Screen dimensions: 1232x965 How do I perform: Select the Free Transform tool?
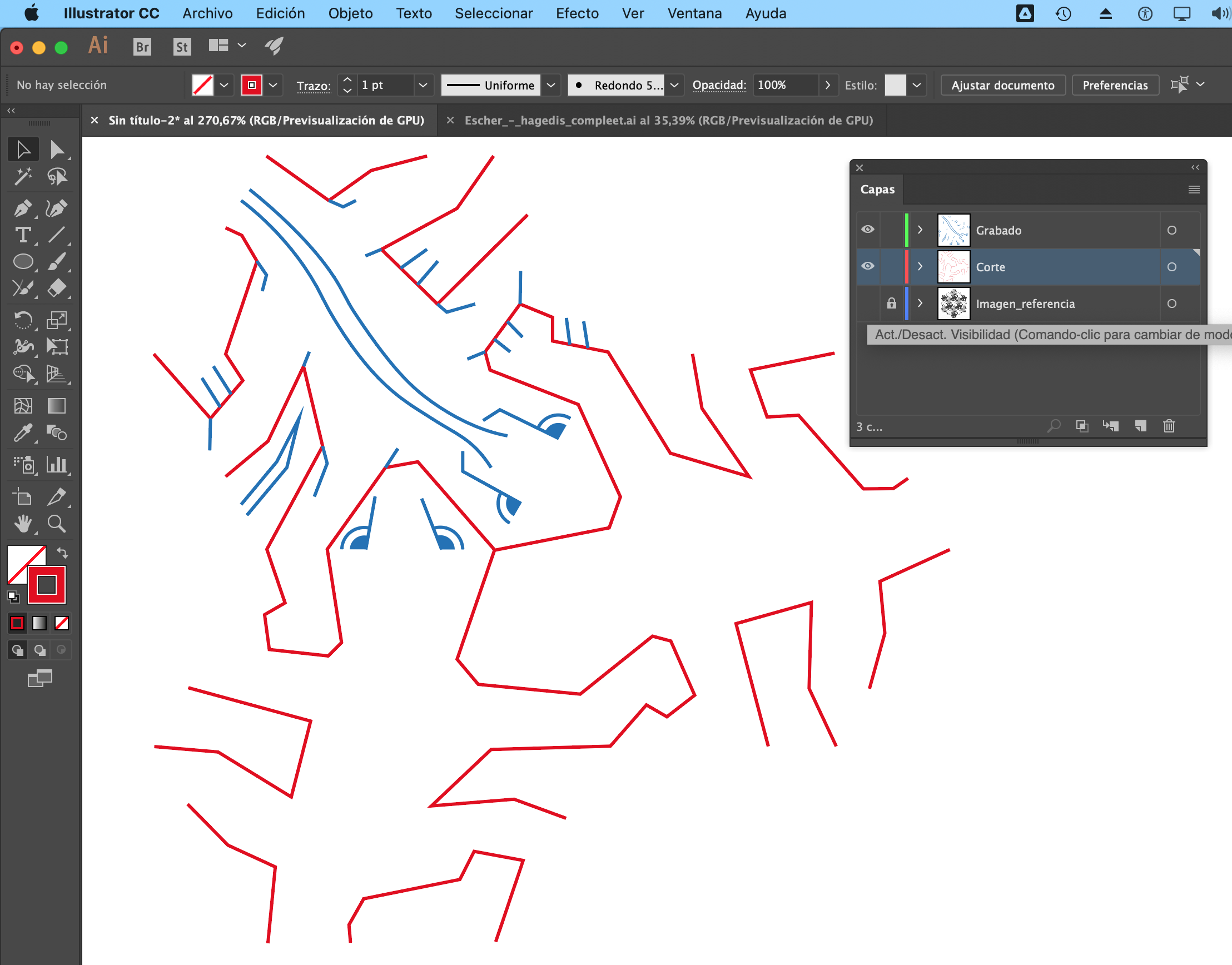point(57,346)
